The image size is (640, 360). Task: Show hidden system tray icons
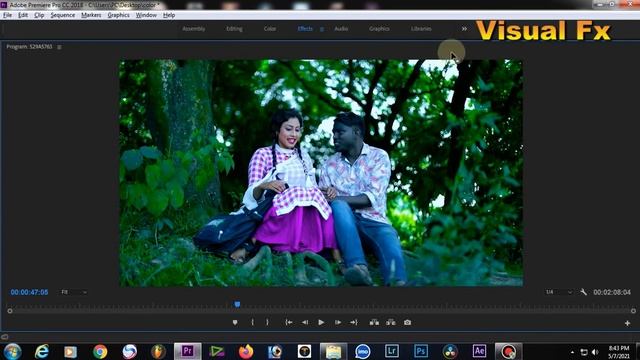pos(572,352)
